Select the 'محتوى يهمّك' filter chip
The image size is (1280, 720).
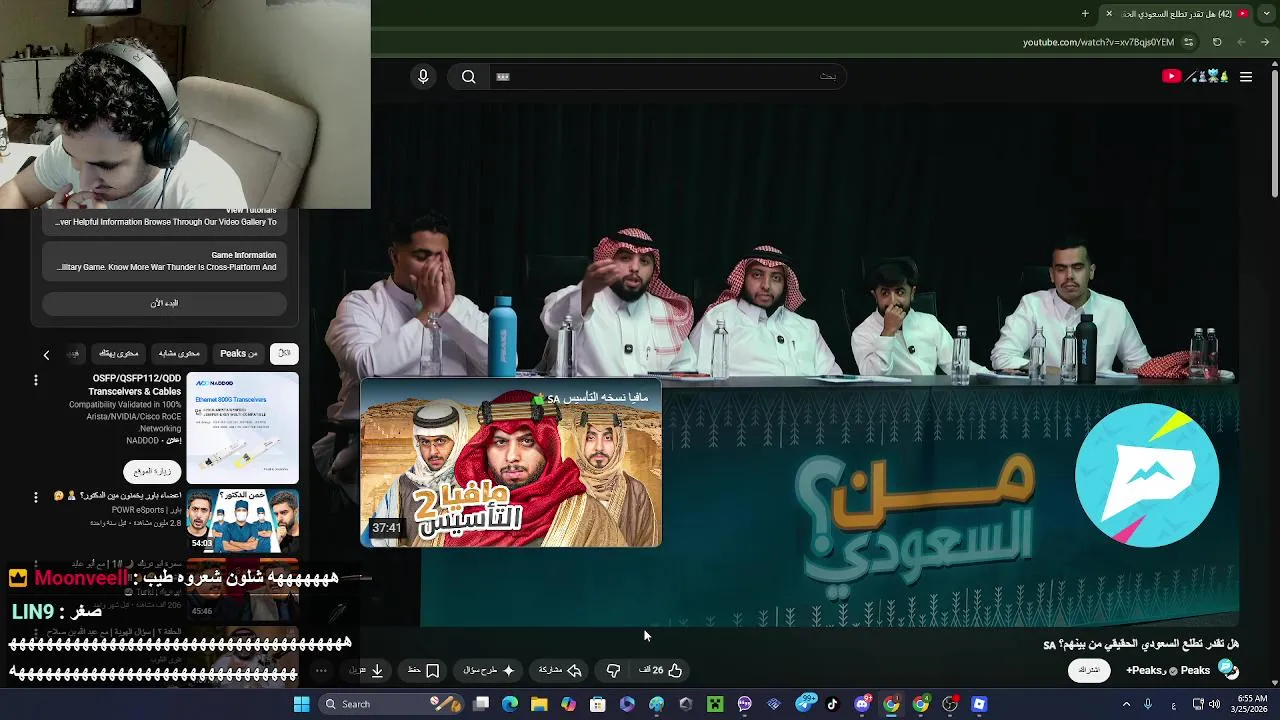coord(118,353)
